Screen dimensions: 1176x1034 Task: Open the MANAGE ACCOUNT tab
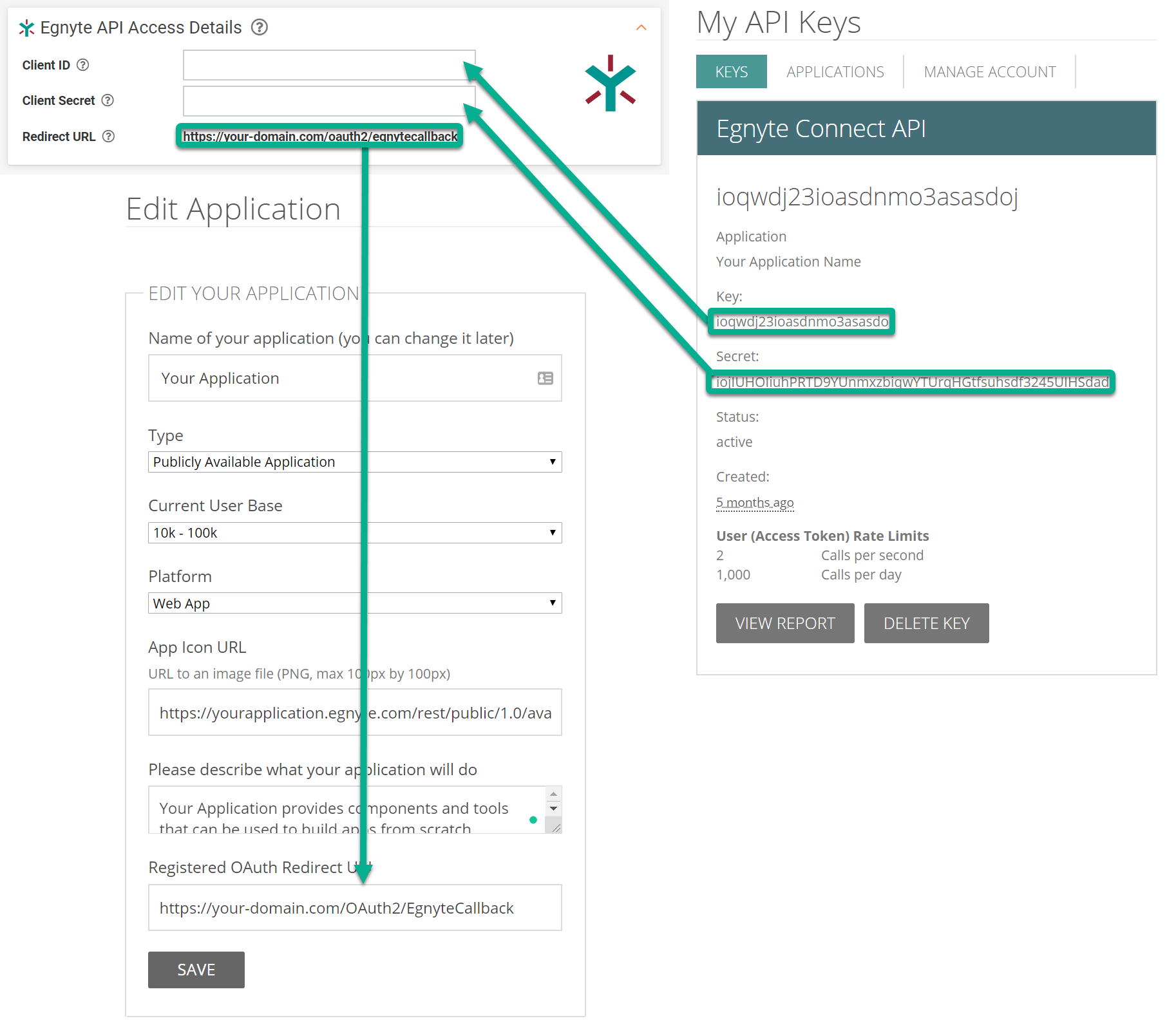990,71
